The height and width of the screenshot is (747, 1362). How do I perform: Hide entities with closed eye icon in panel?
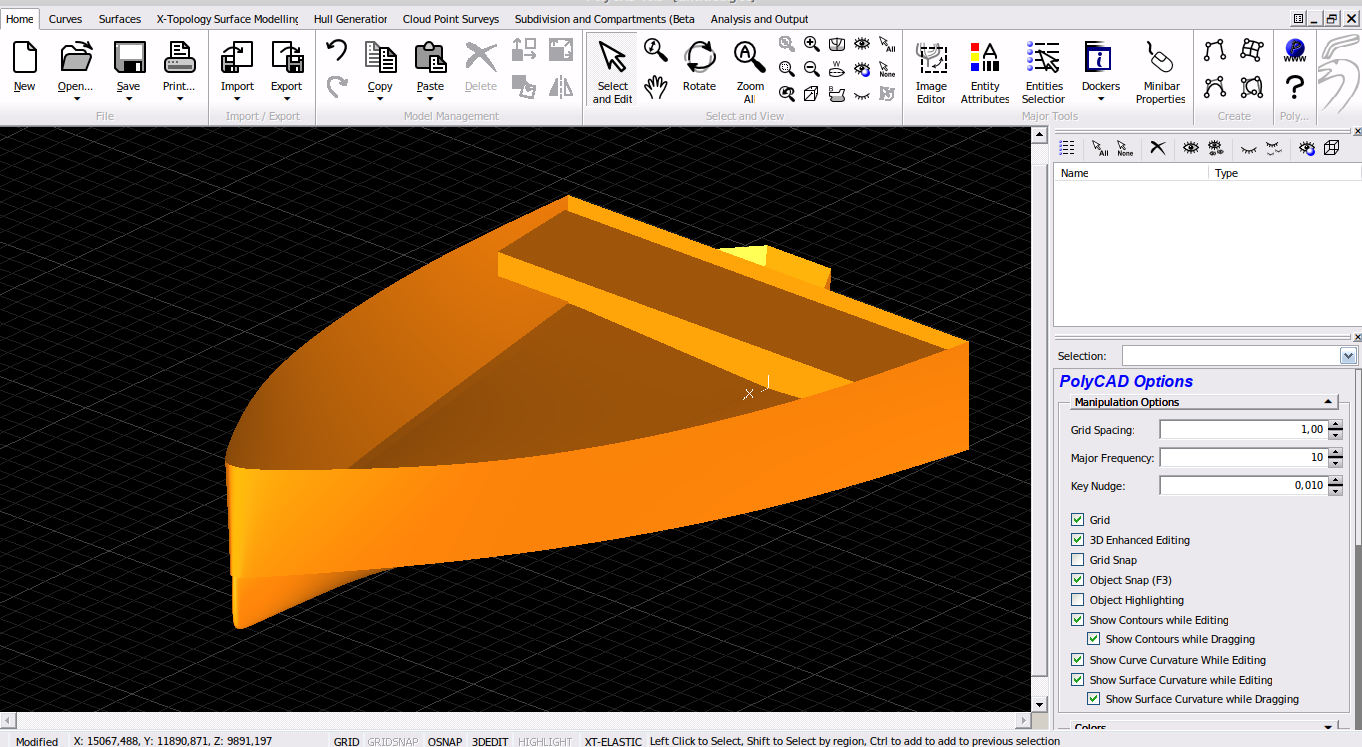(x=1248, y=148)
